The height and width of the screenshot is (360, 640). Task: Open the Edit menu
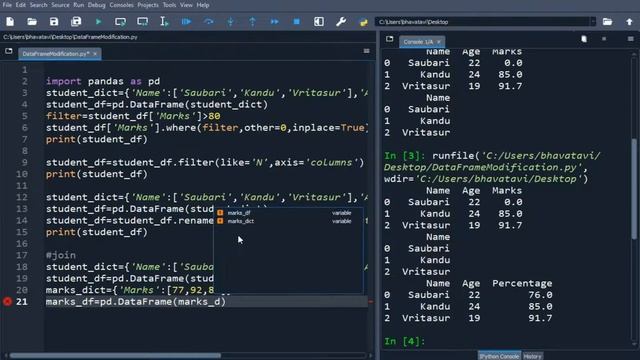(x=20, y=5)
